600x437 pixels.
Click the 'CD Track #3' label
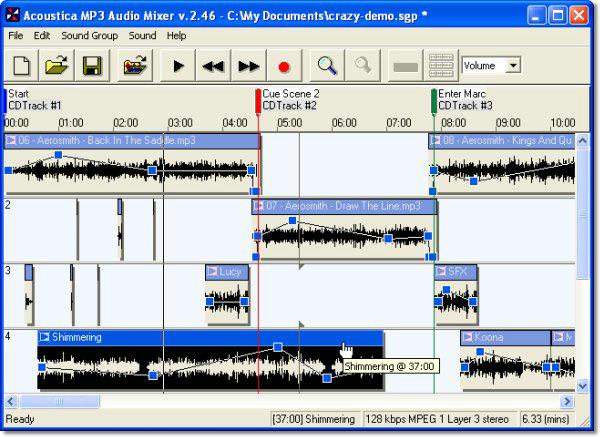click(x=465, y=106)
